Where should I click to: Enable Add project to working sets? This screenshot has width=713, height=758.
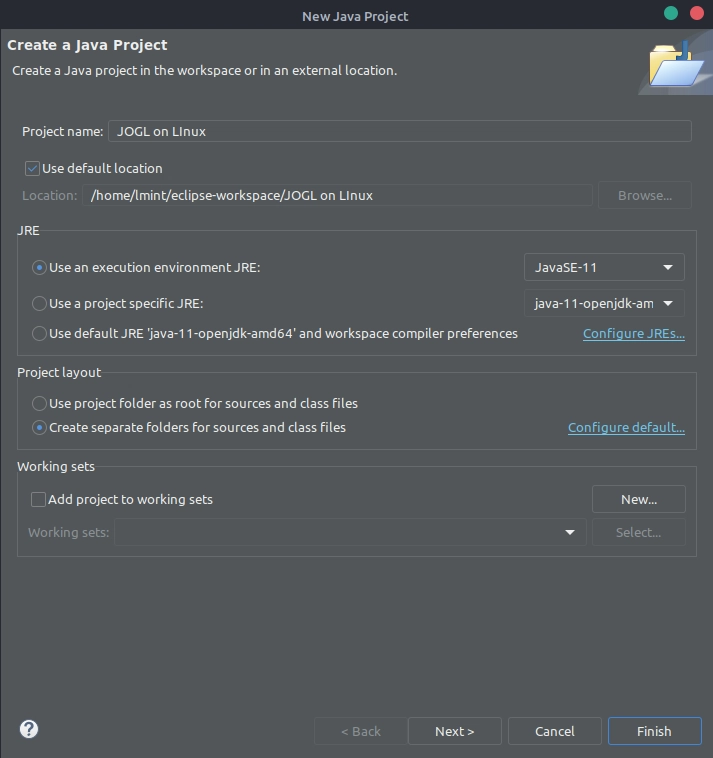coord(38,499)
